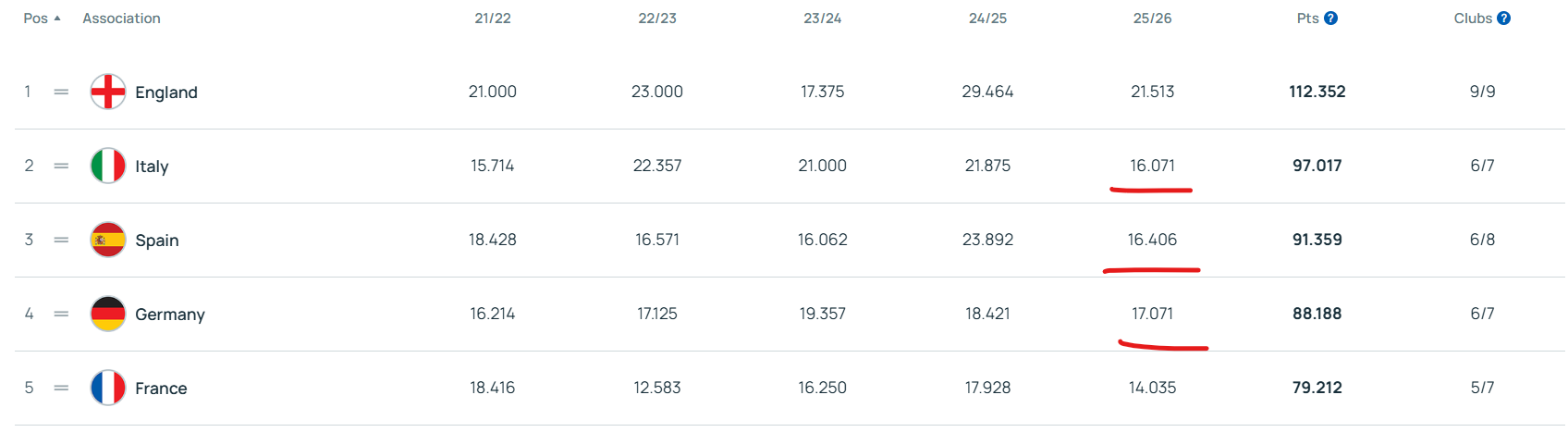Click Italy's 25/26 value 16.071
Image resolution: width=1568 pixels, height=432 pixels.
click(1152, 166)
